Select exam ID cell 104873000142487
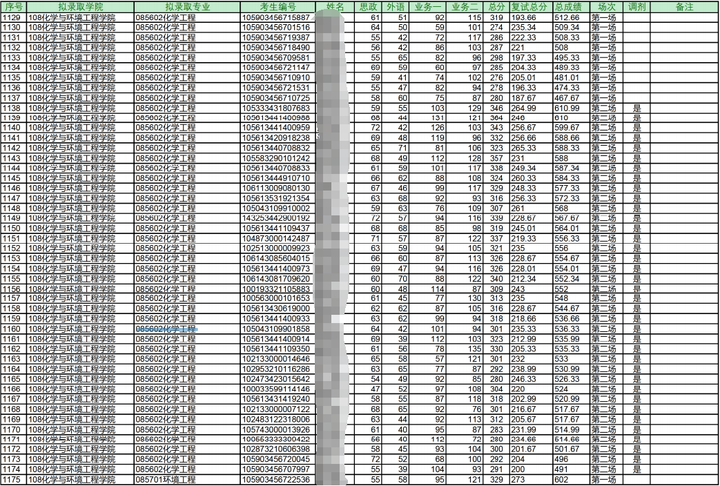Viewport: 720px width, 486px height. pos(278,238)
